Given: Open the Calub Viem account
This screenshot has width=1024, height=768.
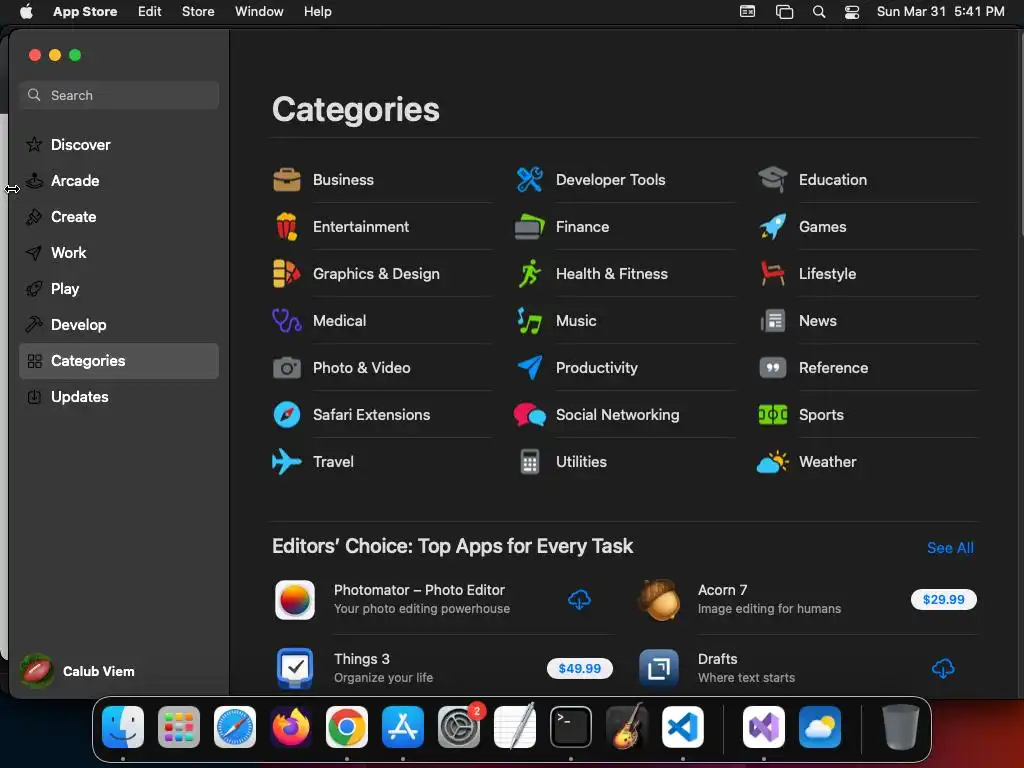Looking at the screenshot, I should (x=78, y=671).
